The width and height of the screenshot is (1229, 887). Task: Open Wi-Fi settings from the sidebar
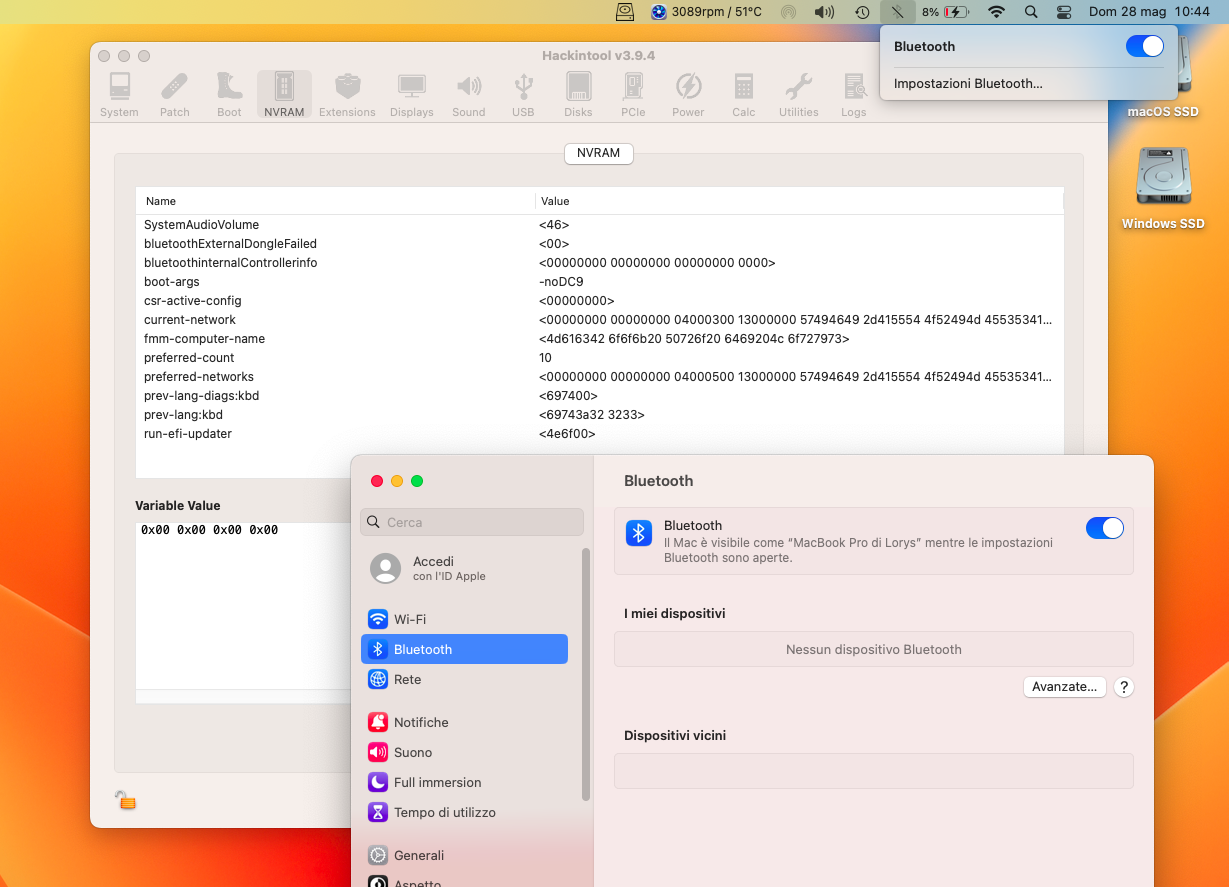(x=464, y=619)
